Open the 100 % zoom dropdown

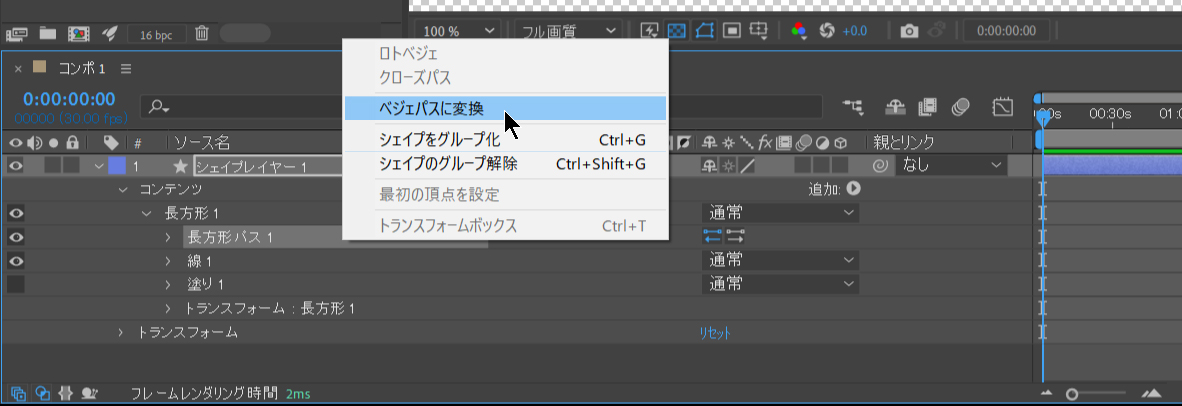point(455,31)
